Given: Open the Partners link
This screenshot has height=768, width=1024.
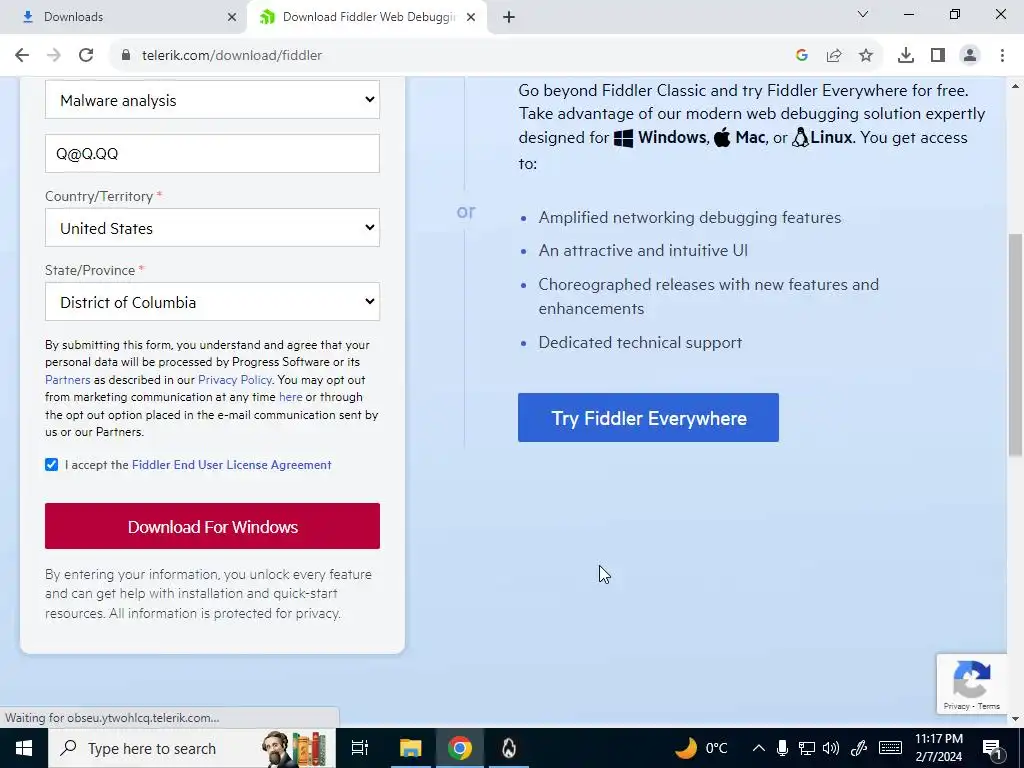Looking at the screenshot, I should click(67, 379).
